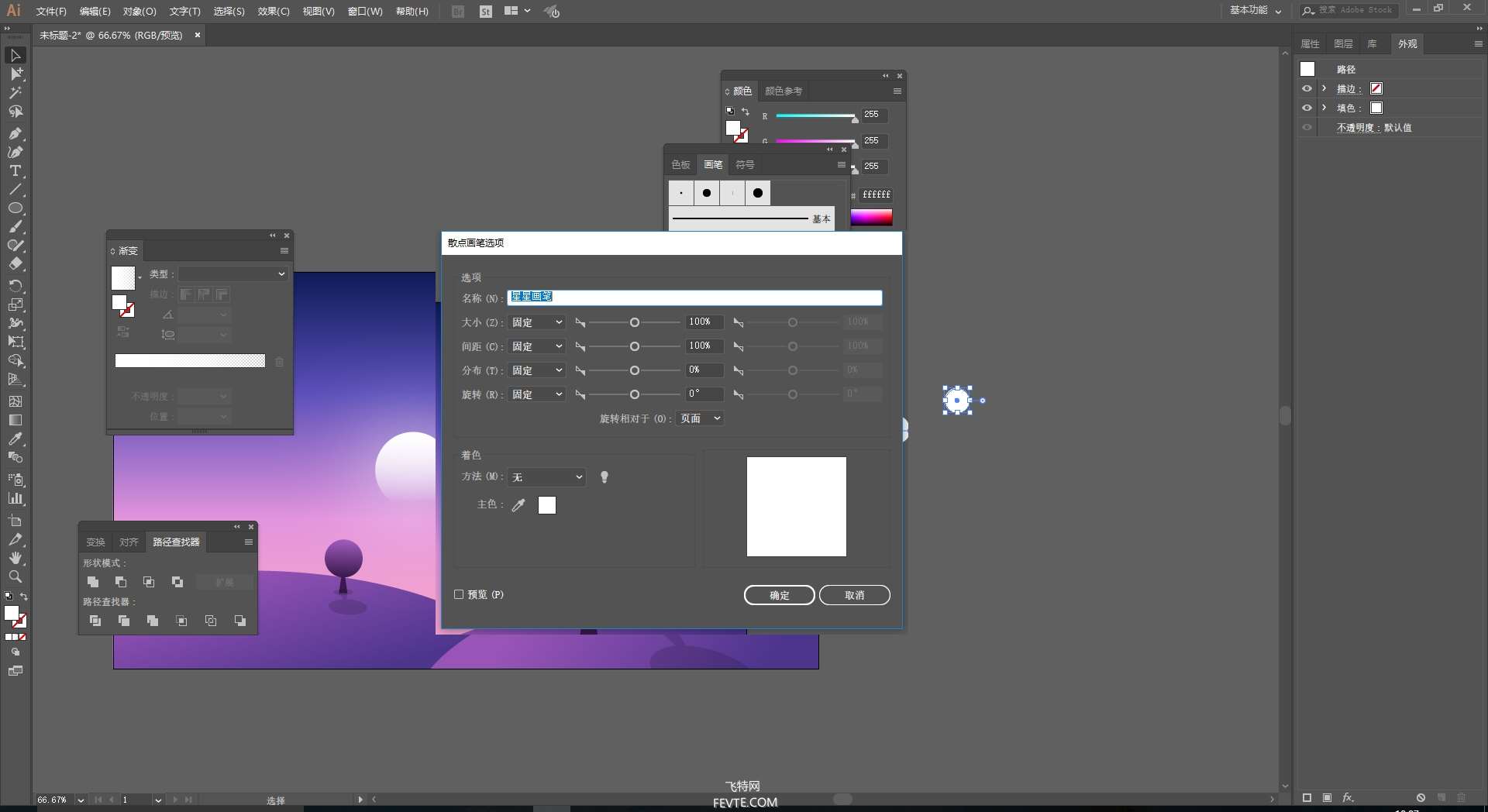Open the Spacing mode dropdown

(x=537, y=346)
